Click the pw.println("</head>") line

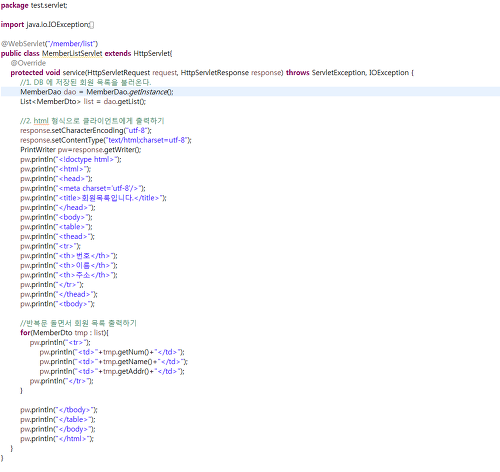click(x=58, y=208)
